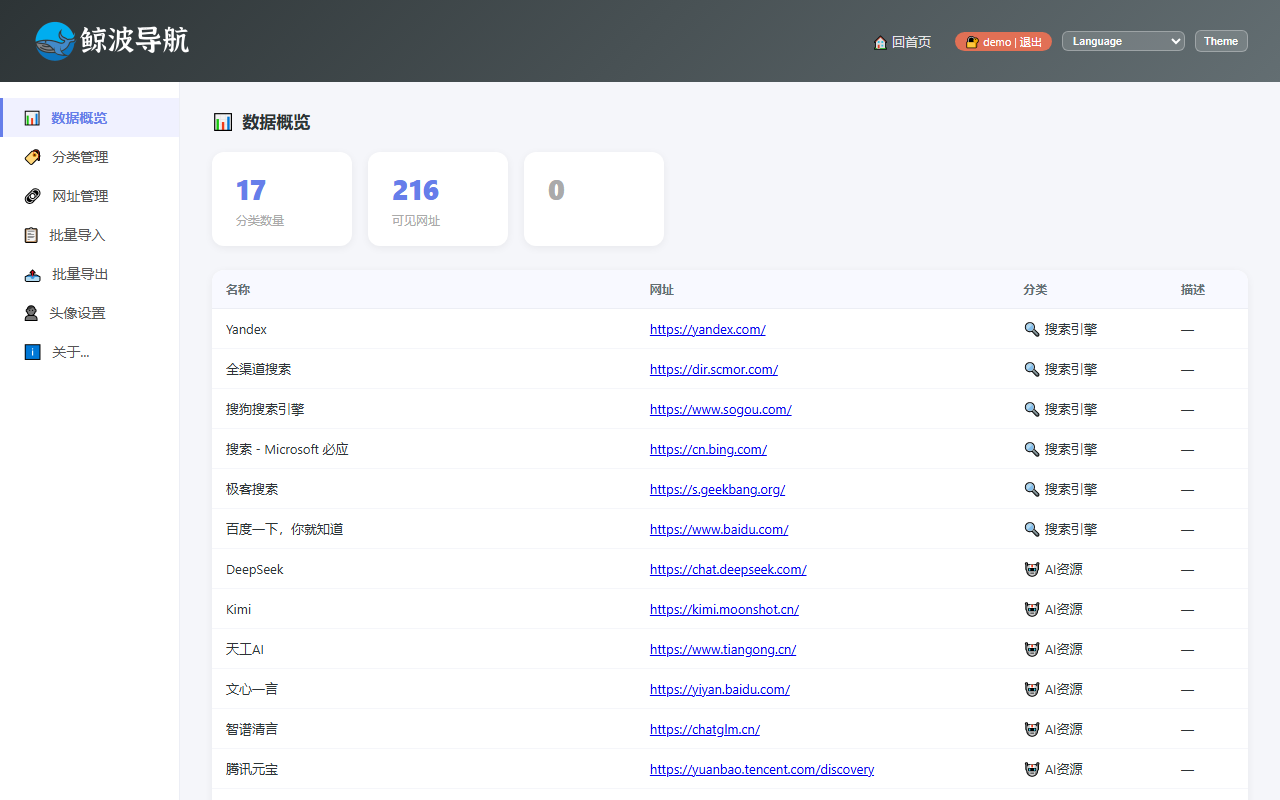Click the 鲸波导航 site title
The width and height of the screenshot is (1280, 800).
pyautogui.click(x=135, y=41)
